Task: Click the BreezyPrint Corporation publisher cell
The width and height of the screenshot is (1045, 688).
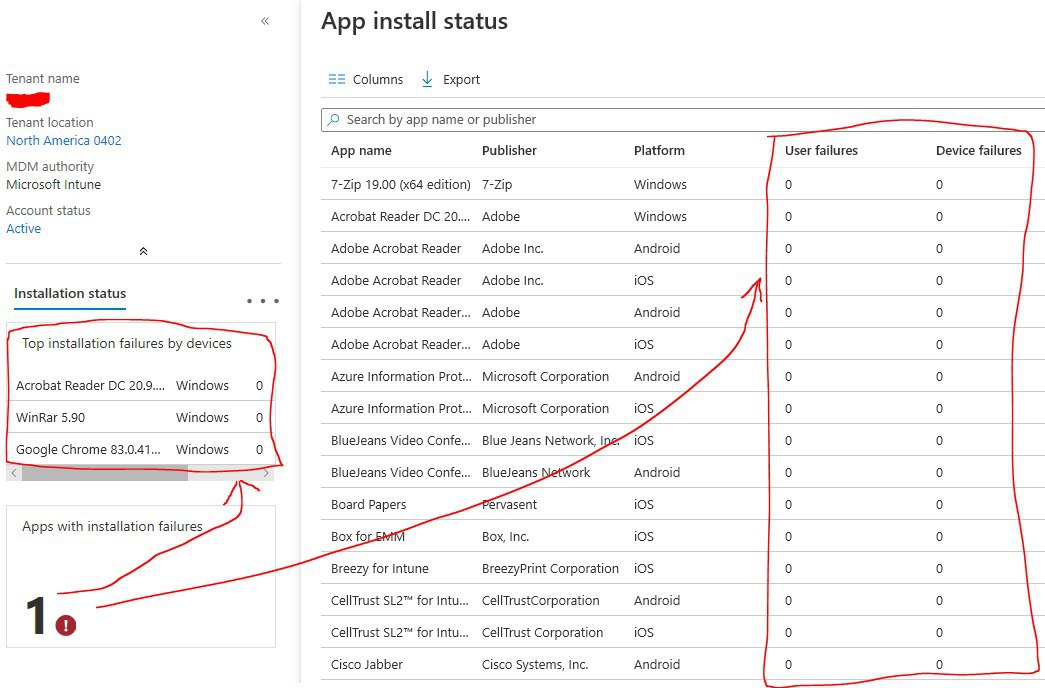Action: [550, 569]
